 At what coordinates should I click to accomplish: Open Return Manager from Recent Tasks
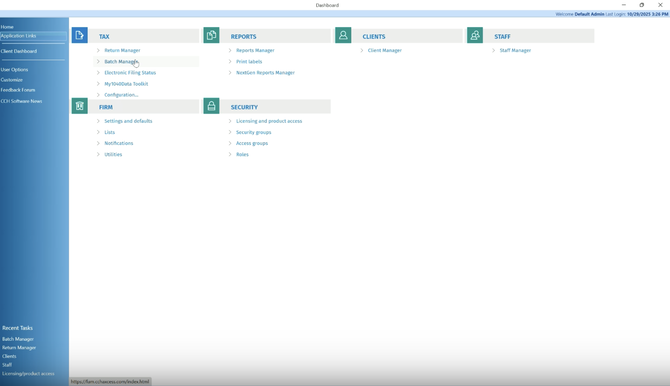point(19,348)
